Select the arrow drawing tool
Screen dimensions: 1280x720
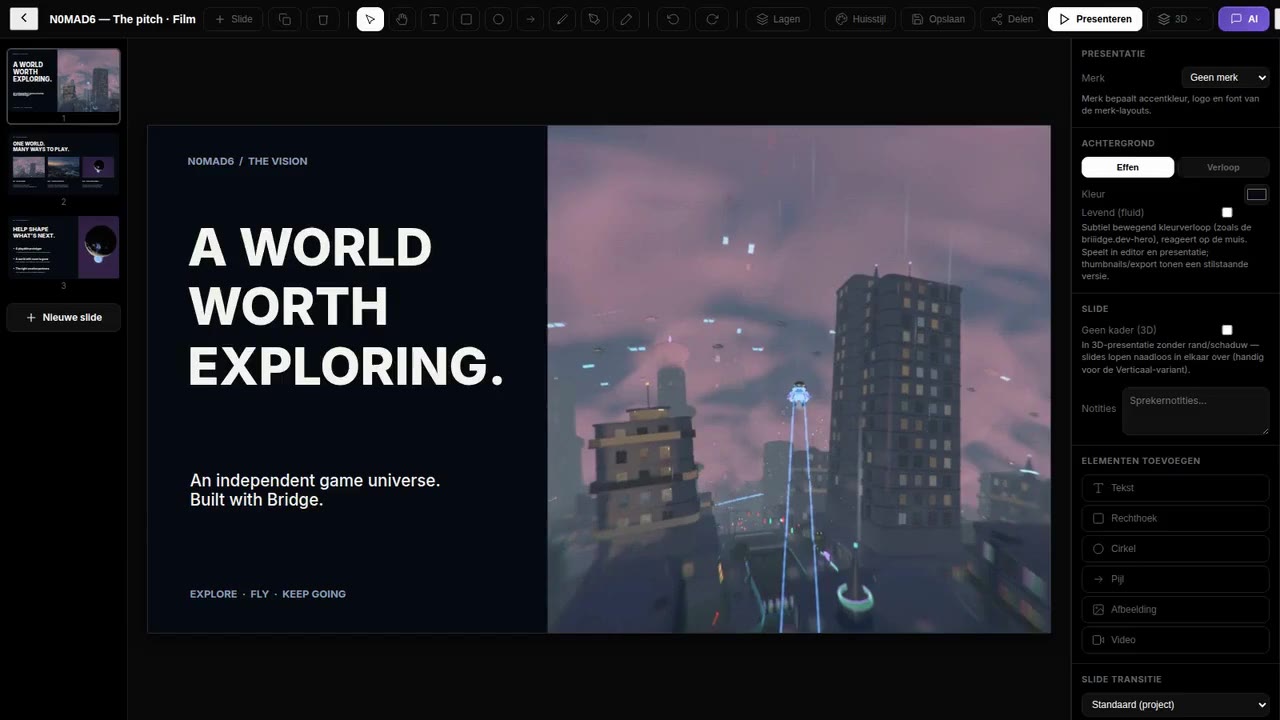pyautogui.click(x=530, y=19)
